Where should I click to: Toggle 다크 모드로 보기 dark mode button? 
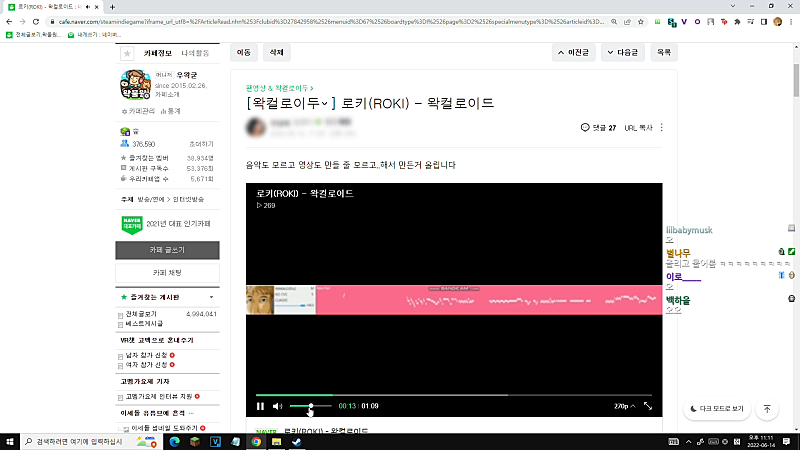click(717, 409)
